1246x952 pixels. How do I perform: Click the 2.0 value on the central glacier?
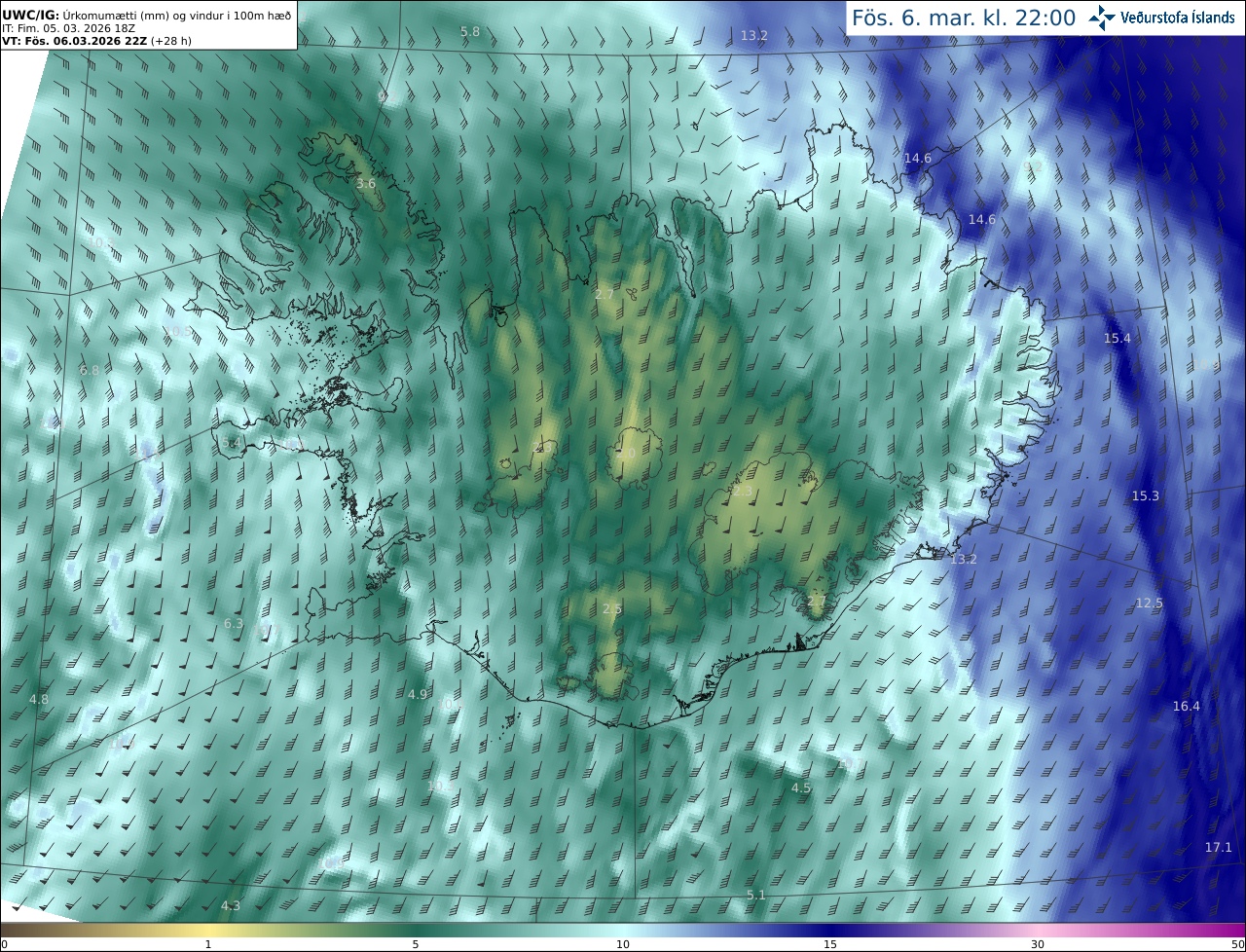626,453
